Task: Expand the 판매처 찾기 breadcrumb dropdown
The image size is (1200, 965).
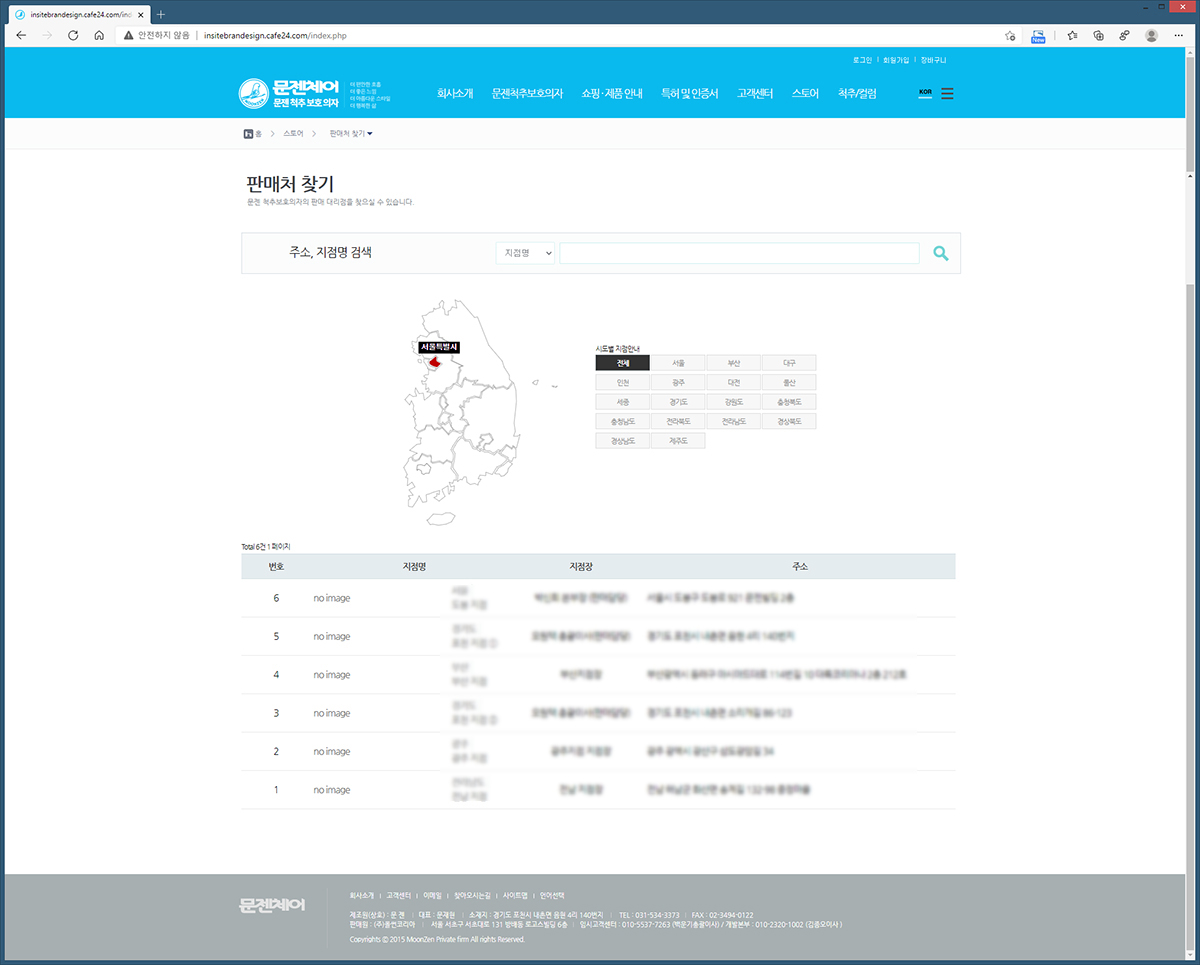Action: 351,133
